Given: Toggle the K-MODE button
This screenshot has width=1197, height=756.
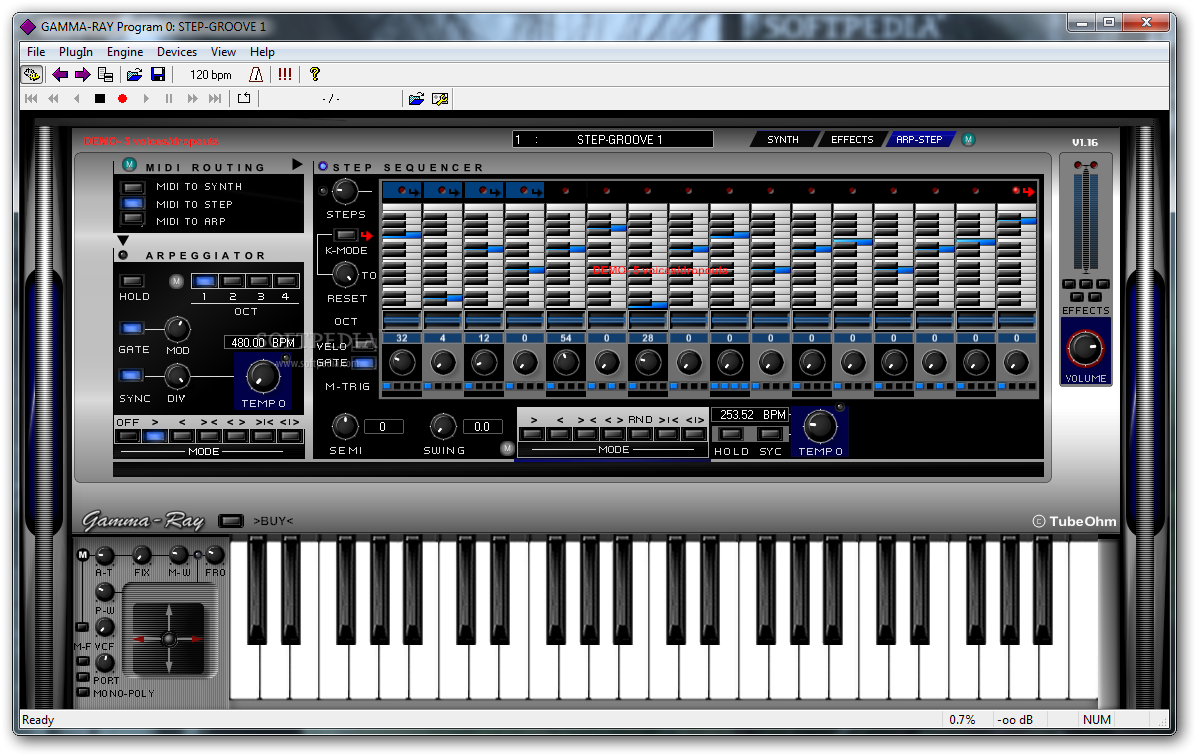Looking at the screenshot, I should (x=346, y=235).
